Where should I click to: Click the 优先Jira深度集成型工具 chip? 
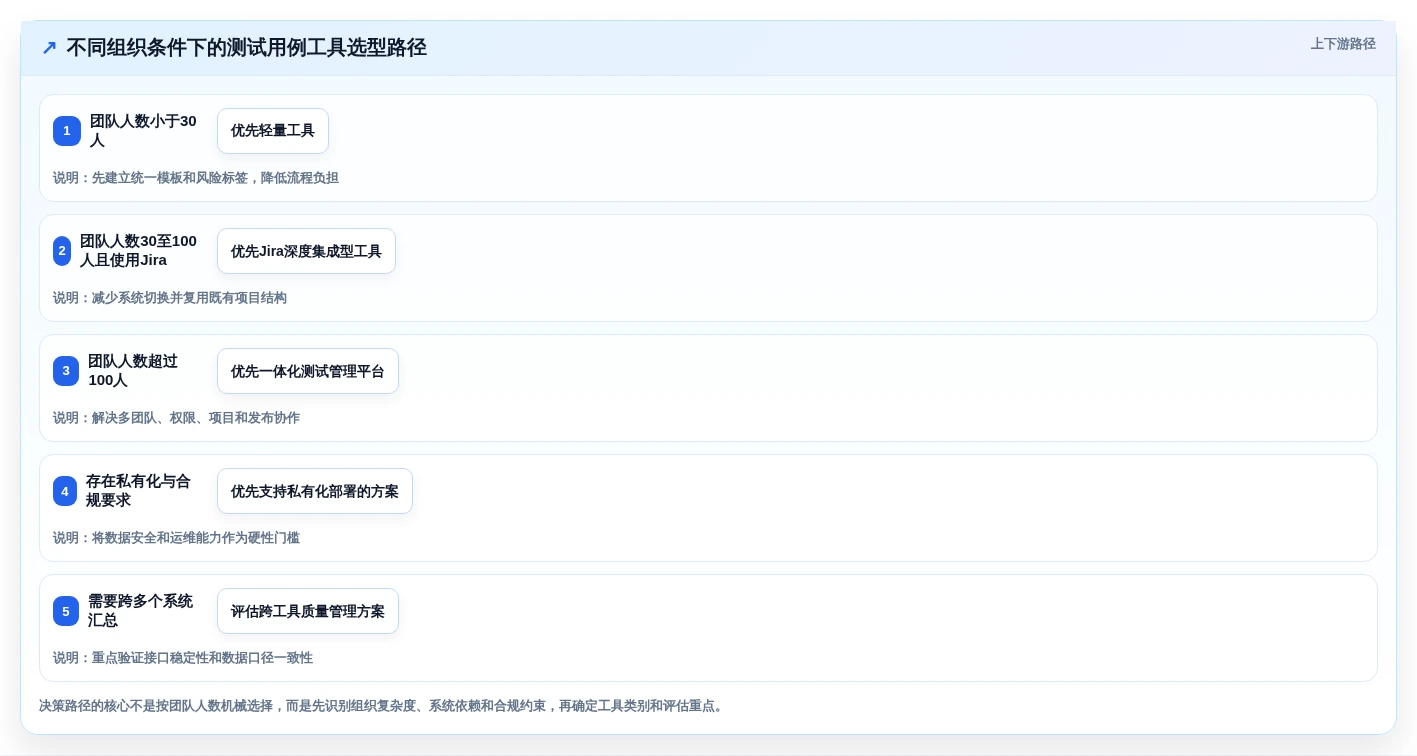[x=306, y=251]
